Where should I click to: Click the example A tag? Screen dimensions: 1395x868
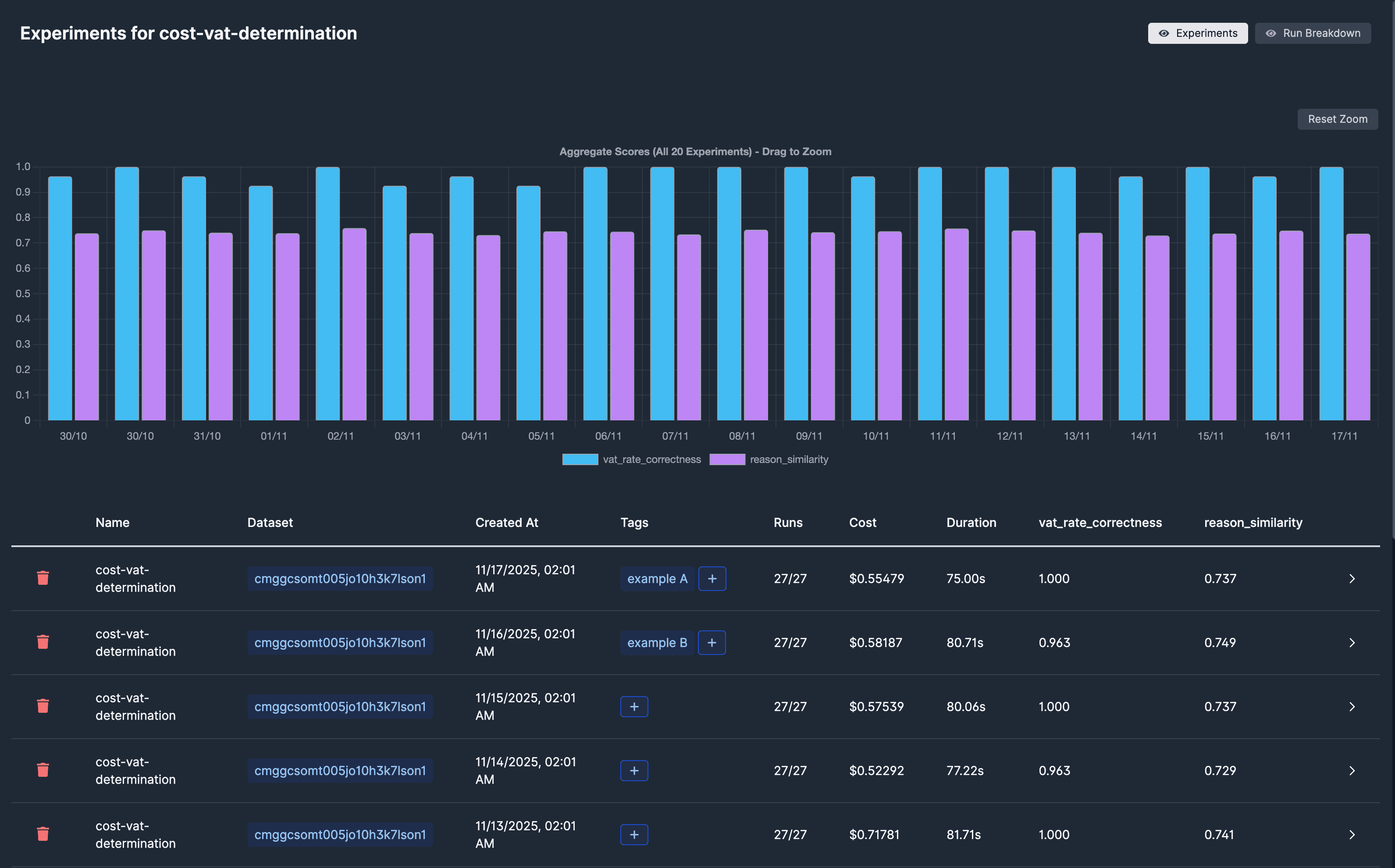[657, 579]
